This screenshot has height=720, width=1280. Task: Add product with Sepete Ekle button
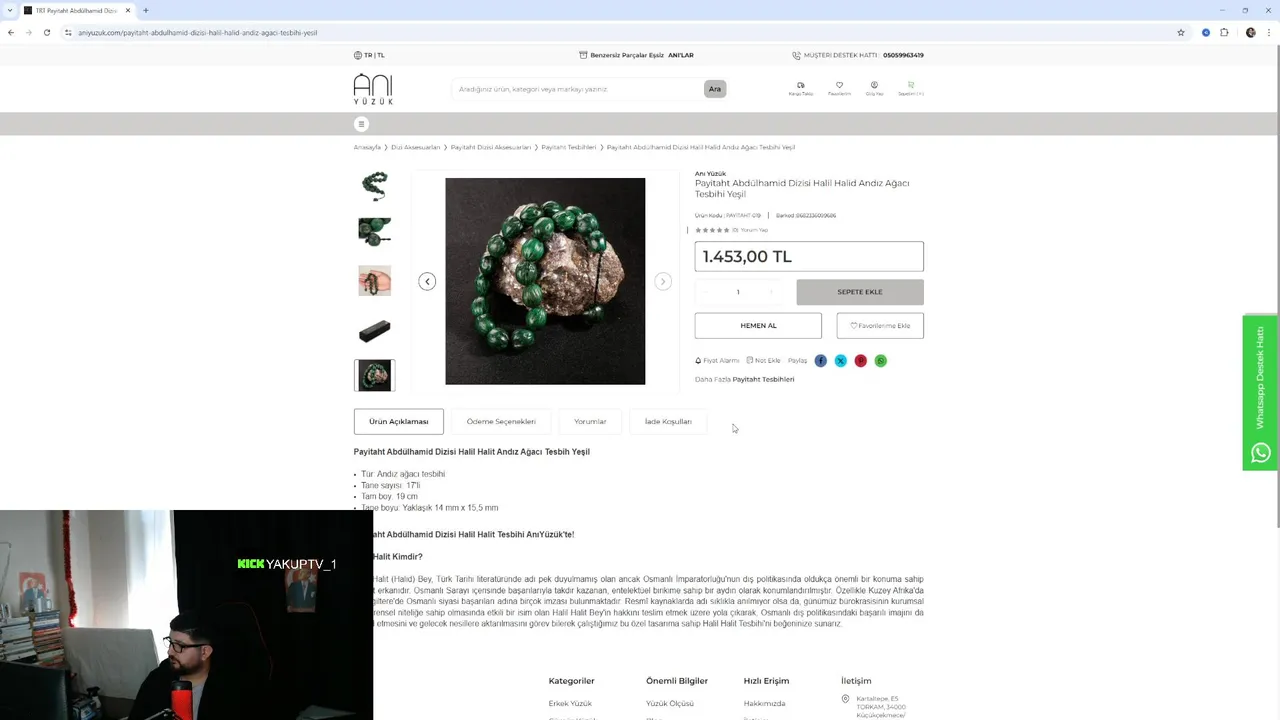860,292
